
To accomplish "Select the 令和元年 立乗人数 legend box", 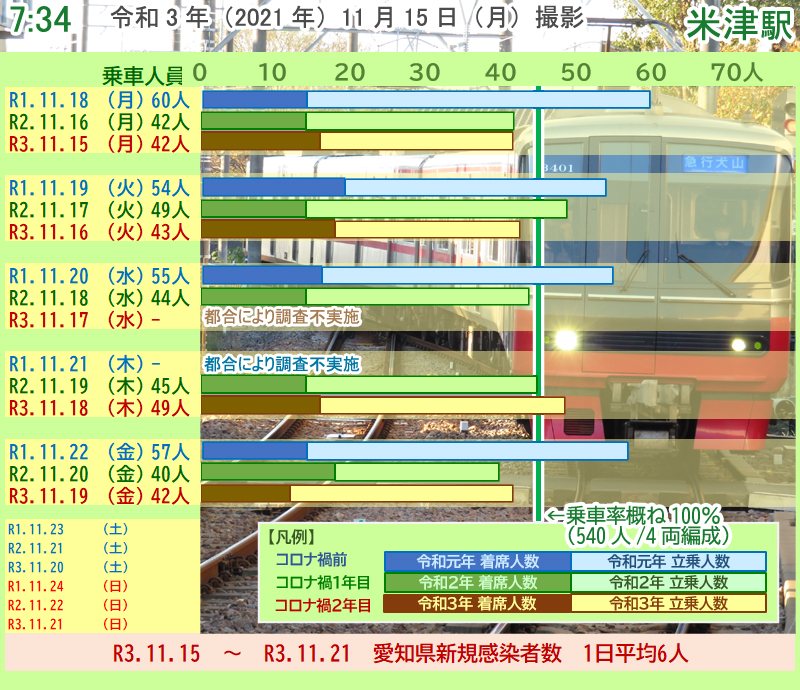I will coord(668,561).
